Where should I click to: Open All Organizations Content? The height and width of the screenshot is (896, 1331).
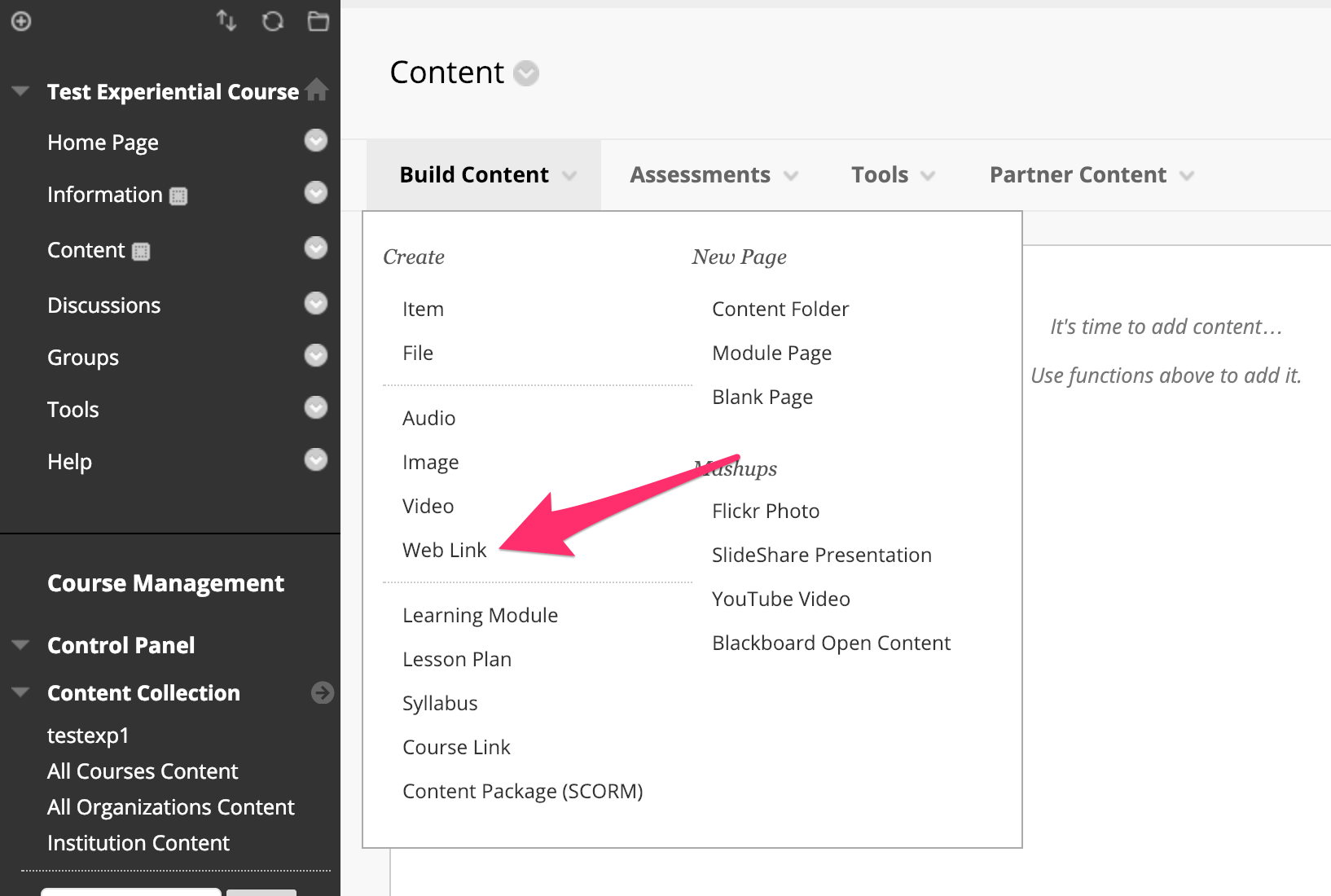point(171,807)
